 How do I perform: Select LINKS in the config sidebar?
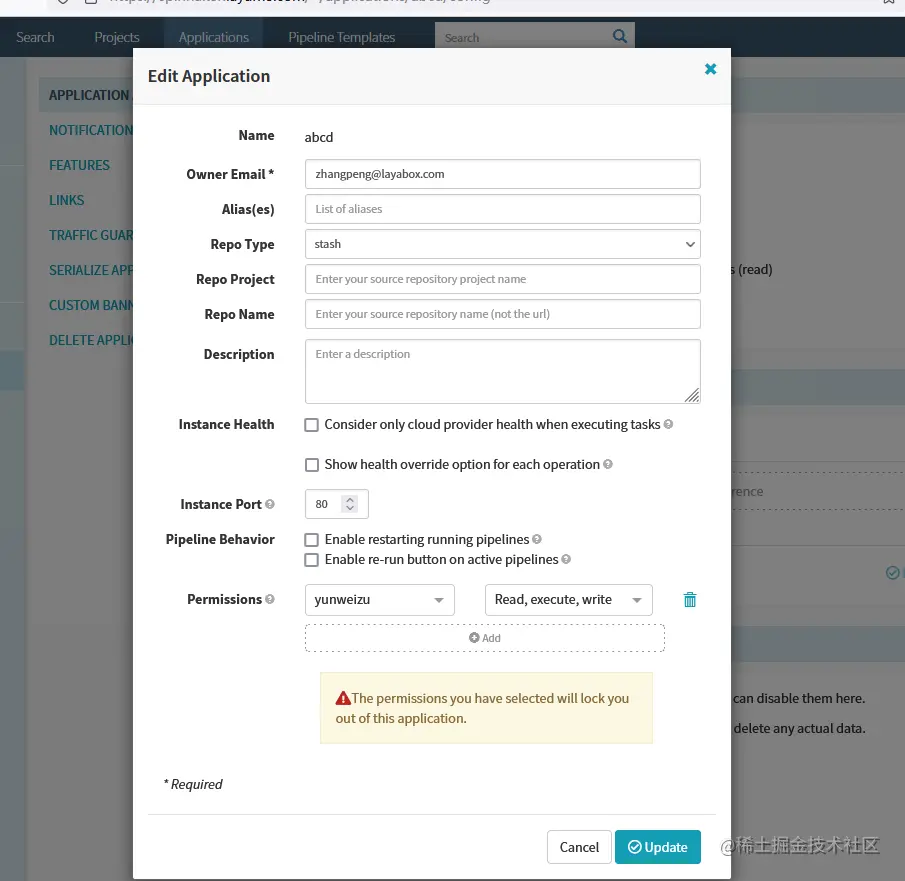(x=66, y=200)
